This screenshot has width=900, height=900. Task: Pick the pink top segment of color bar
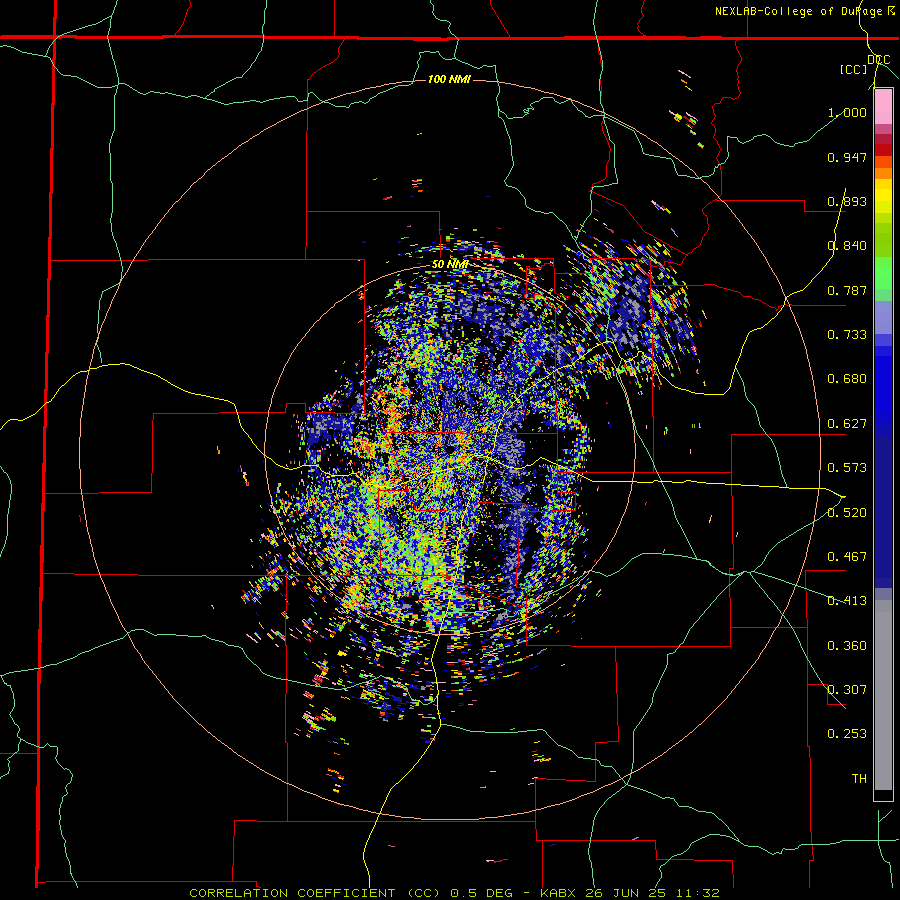click(x=883, y=107)
